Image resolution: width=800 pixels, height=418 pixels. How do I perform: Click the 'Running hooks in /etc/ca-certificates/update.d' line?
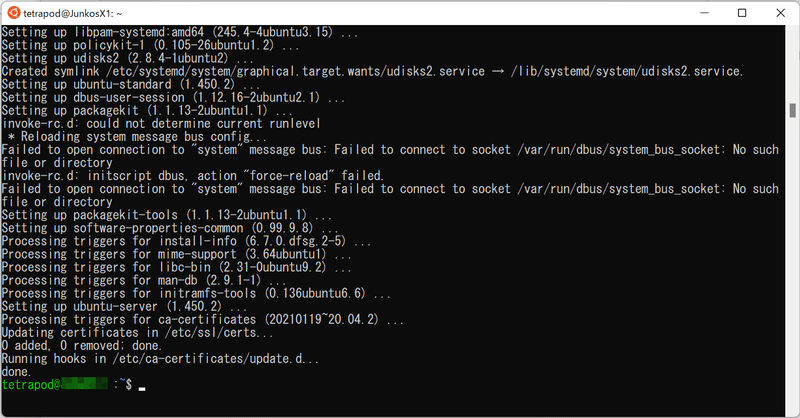pos(162,358)
